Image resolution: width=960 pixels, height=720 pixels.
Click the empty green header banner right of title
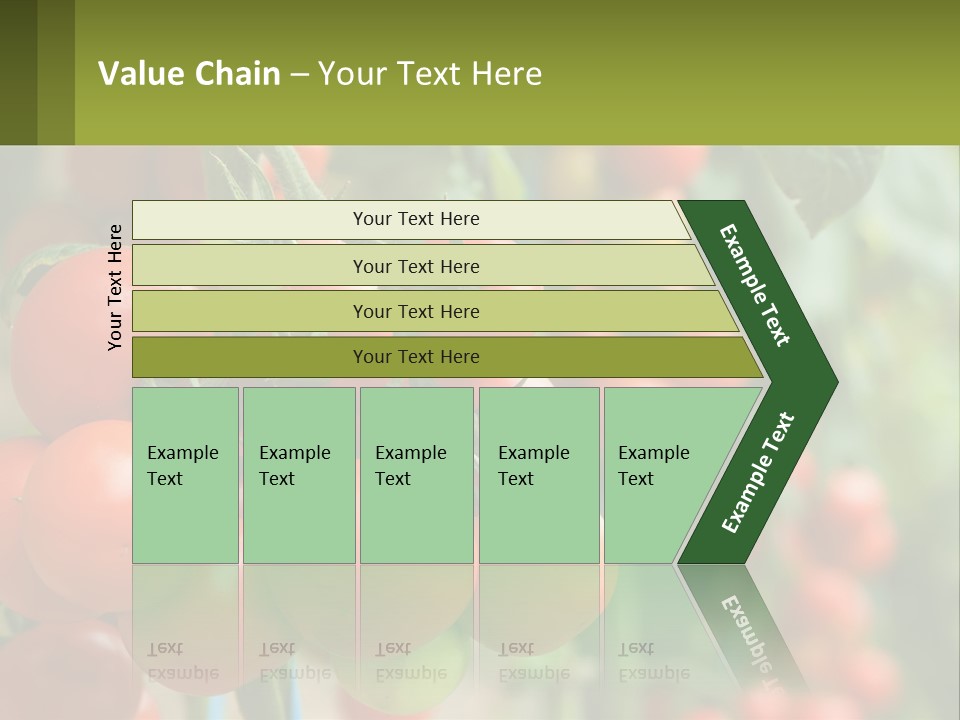750,72
